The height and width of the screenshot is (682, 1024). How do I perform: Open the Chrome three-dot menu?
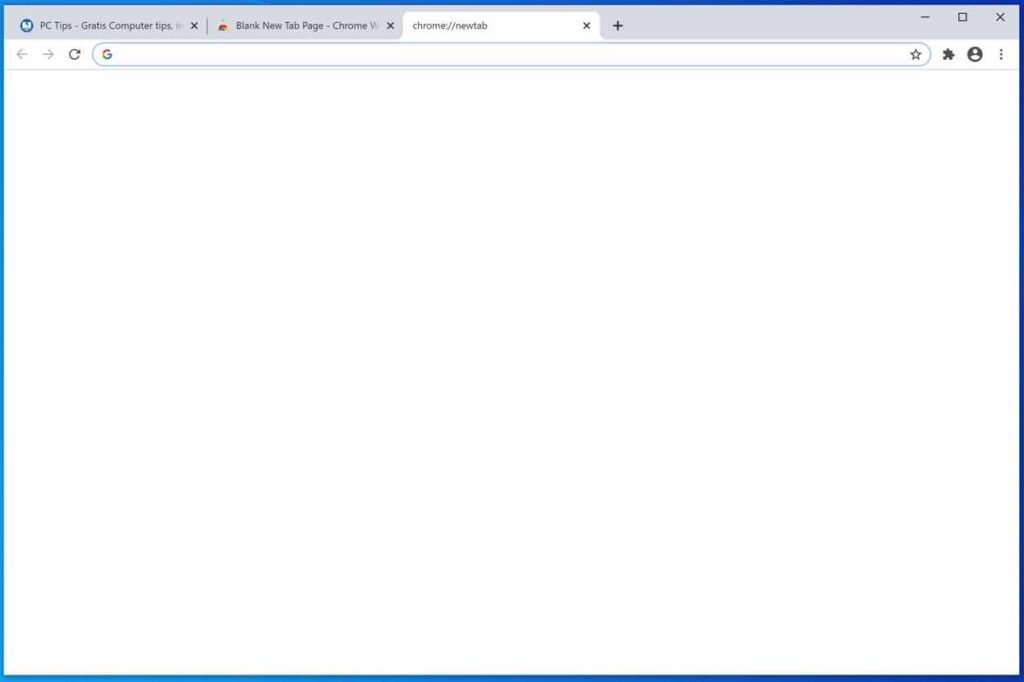click(1002, 55)
